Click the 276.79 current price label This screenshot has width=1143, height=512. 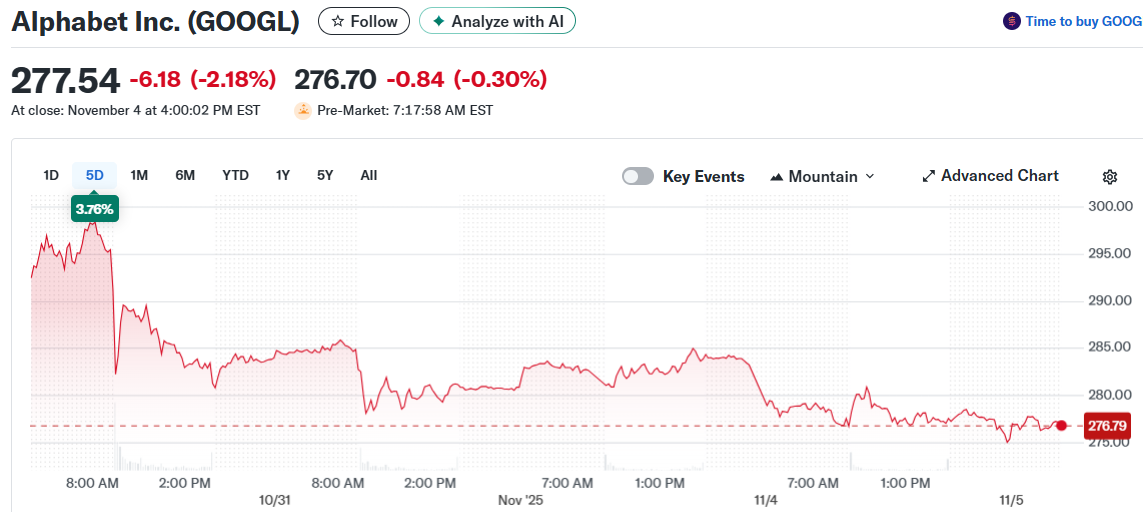pos(1107,426)
